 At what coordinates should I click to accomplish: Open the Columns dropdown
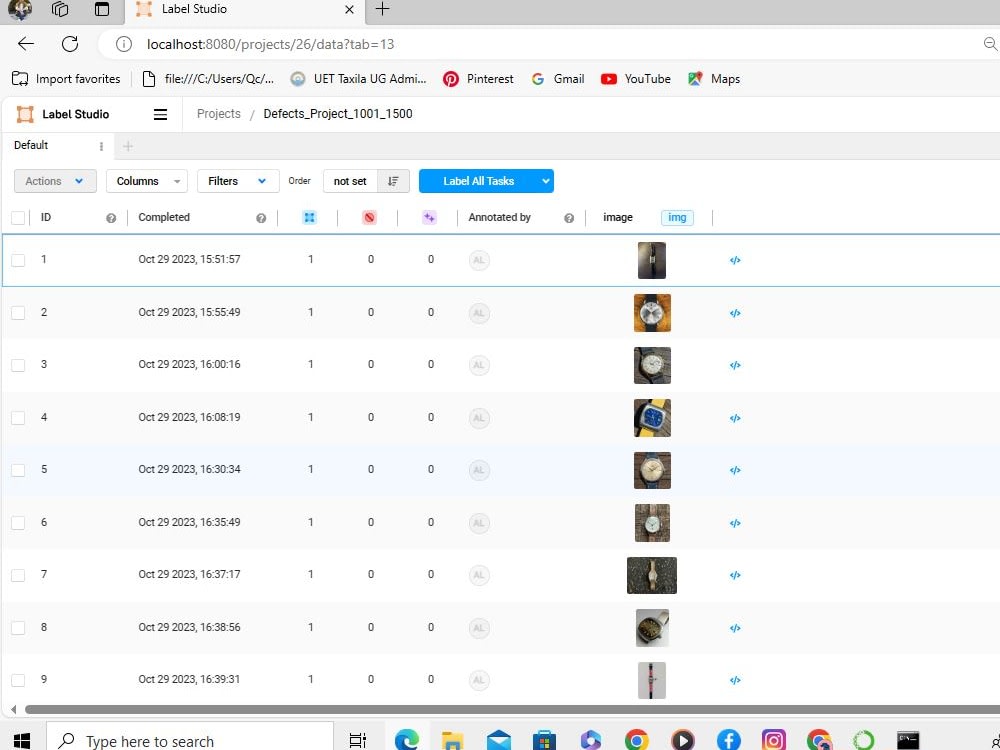click(146, 181)
